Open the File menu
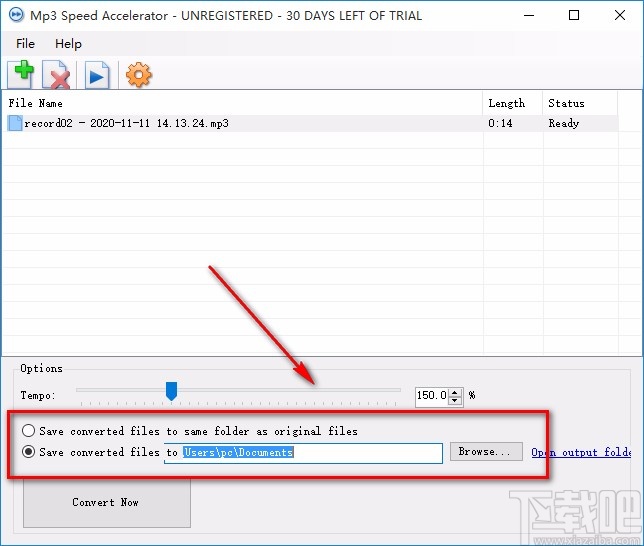 click(x=25, y=44)
